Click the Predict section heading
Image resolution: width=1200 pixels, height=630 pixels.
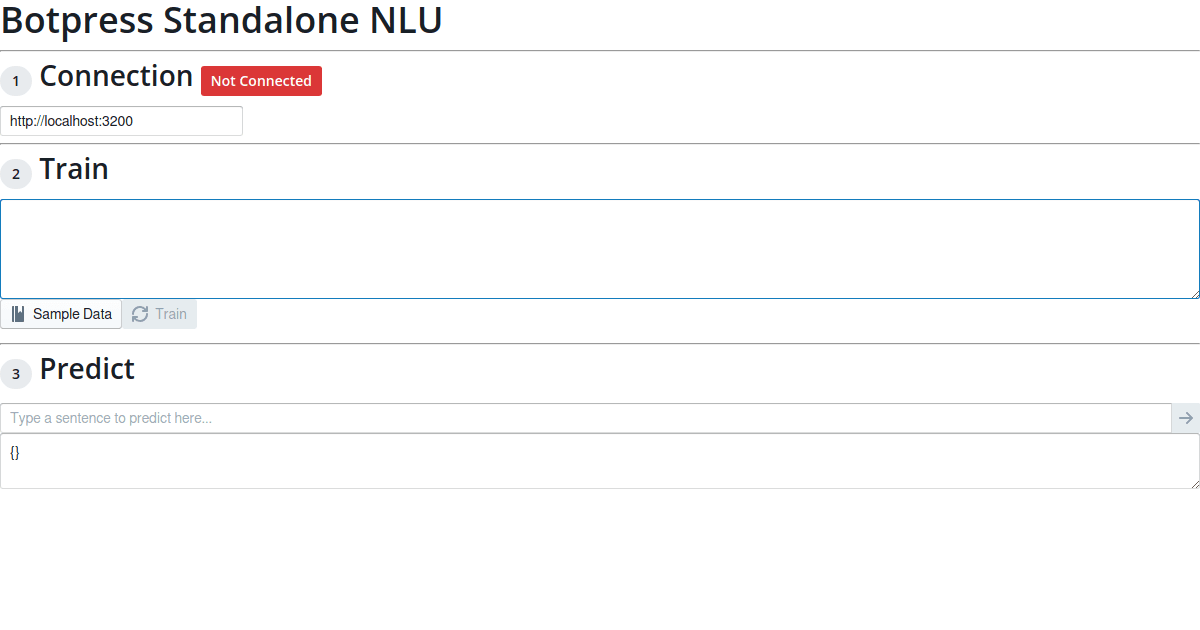(87, 369)
